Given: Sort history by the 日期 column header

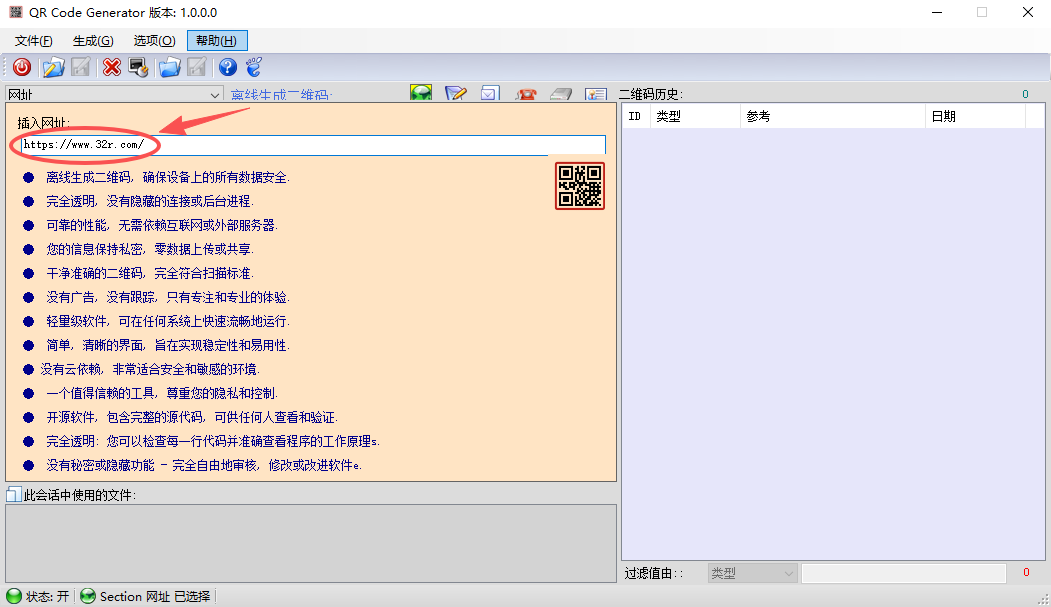Looking at the screenshot, I should 975,116.
